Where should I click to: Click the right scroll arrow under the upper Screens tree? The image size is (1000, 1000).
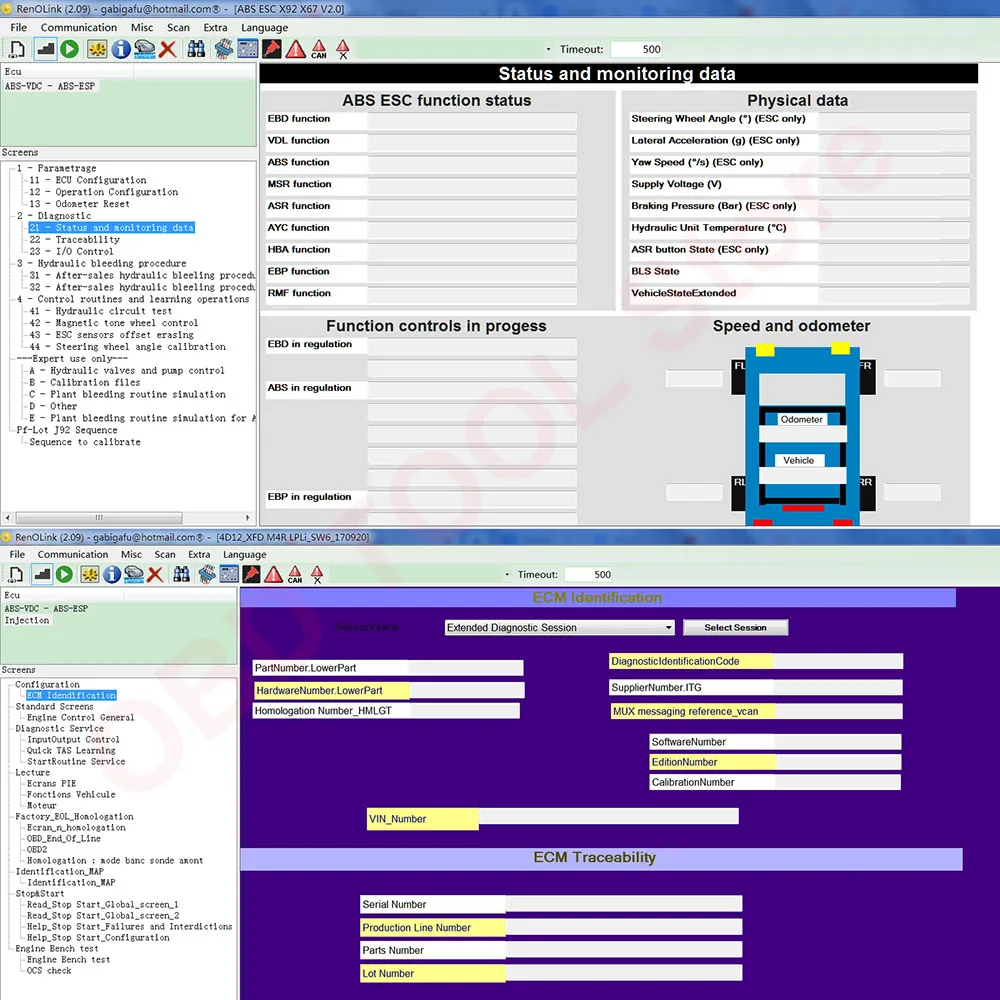point(247,517)
